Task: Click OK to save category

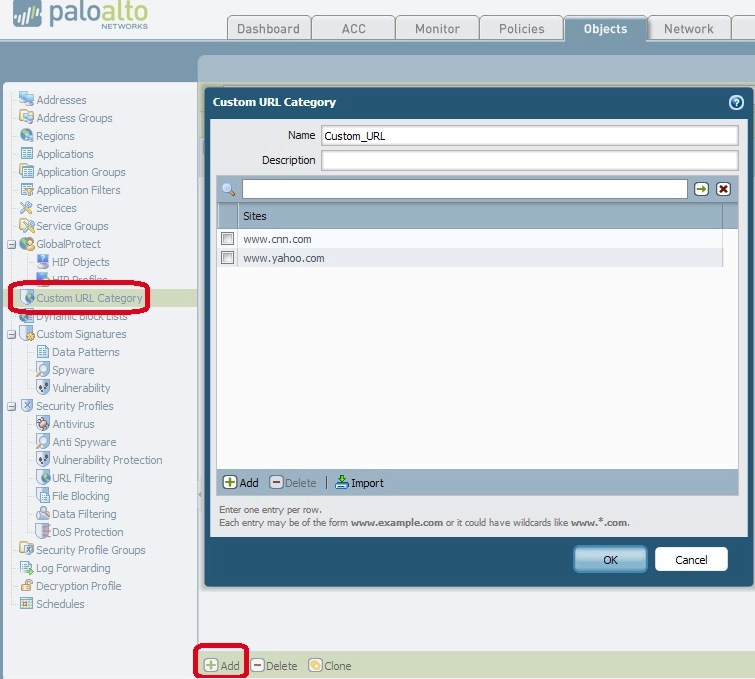Action: (610, 559)
